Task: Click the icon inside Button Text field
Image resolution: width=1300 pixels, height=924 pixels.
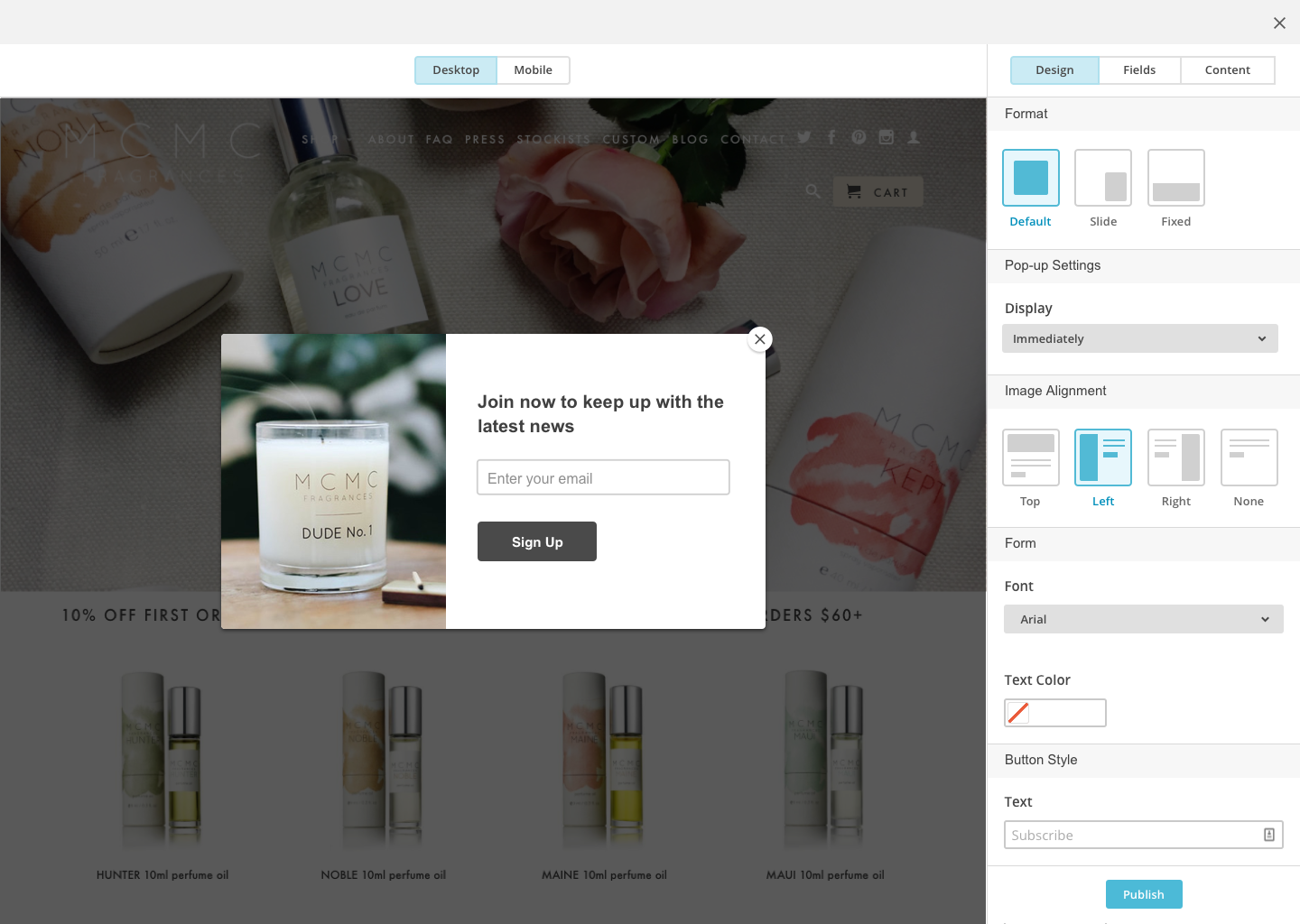Action: [x=1269, y=835]
